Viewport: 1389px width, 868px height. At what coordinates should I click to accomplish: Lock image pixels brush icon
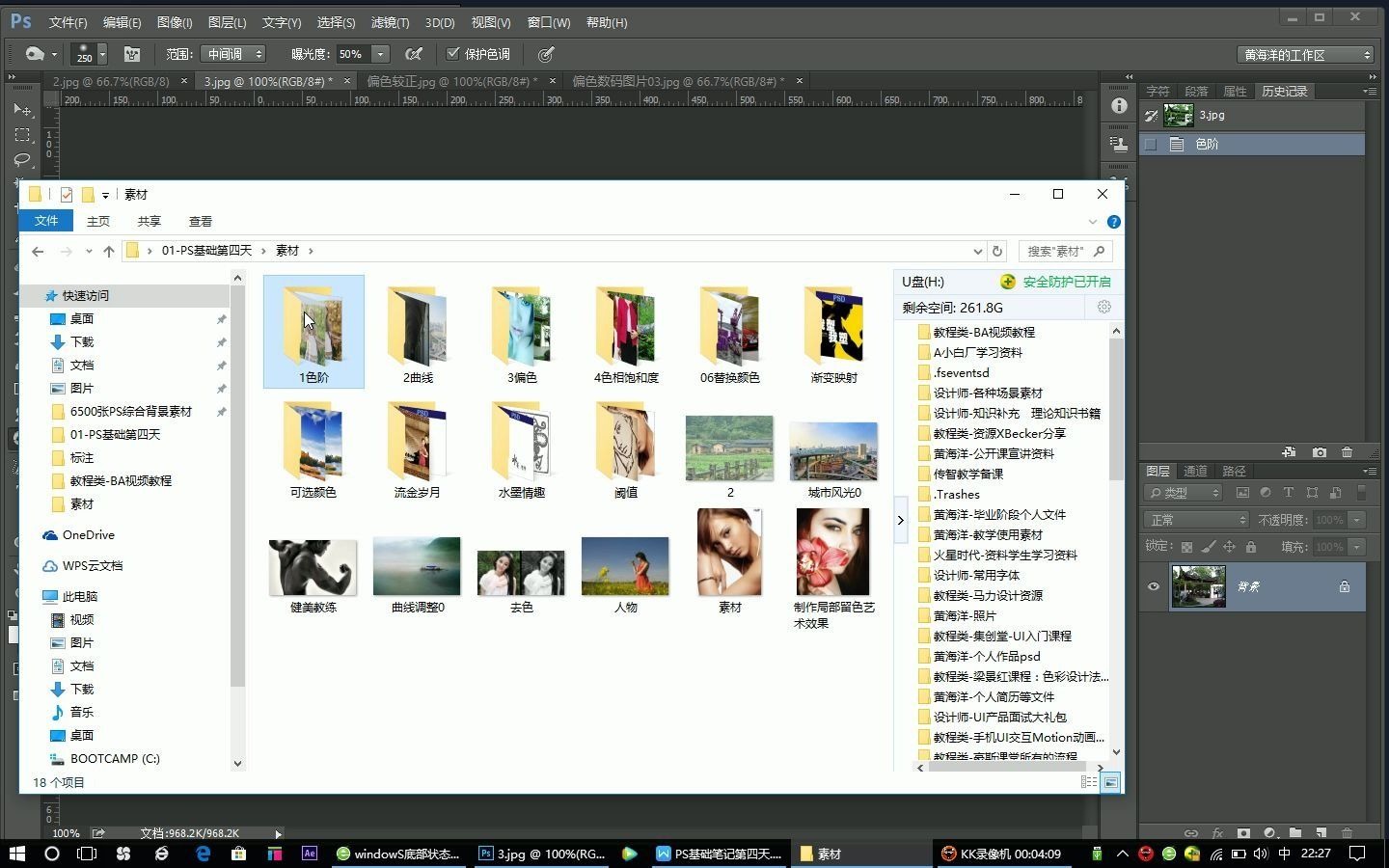pyautogui.click(x=1208, y=547)
